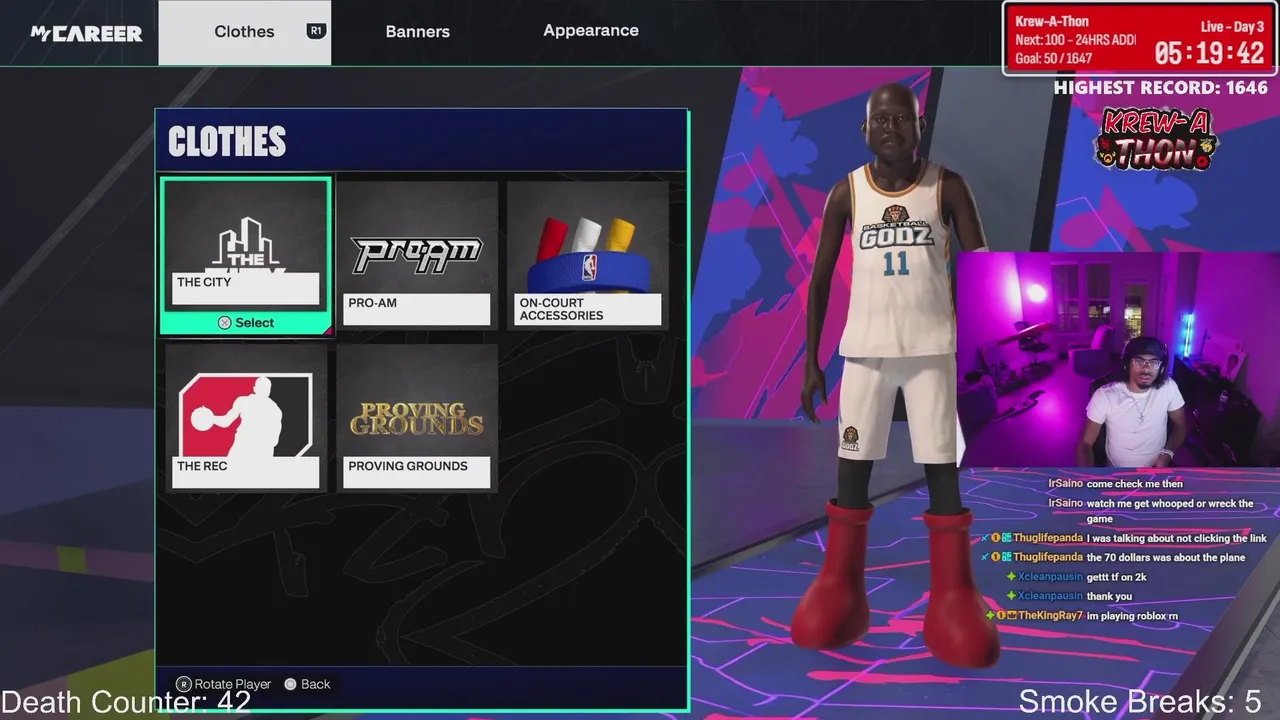Click the Back button prompt
1280x720 pixels.
click(307, 684)
